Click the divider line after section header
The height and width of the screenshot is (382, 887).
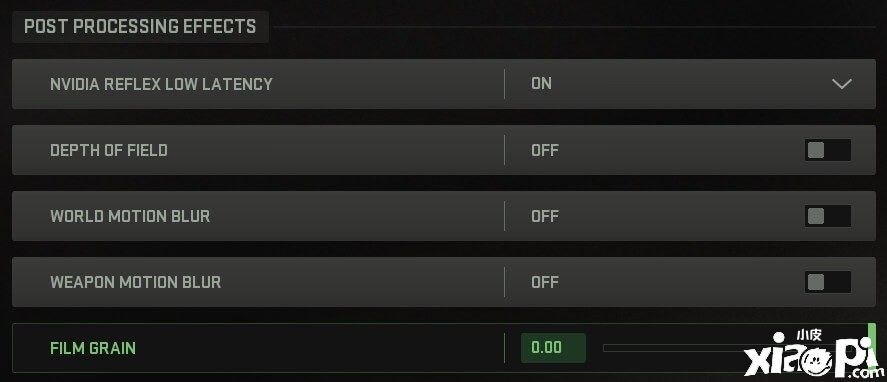coord(572,27)
